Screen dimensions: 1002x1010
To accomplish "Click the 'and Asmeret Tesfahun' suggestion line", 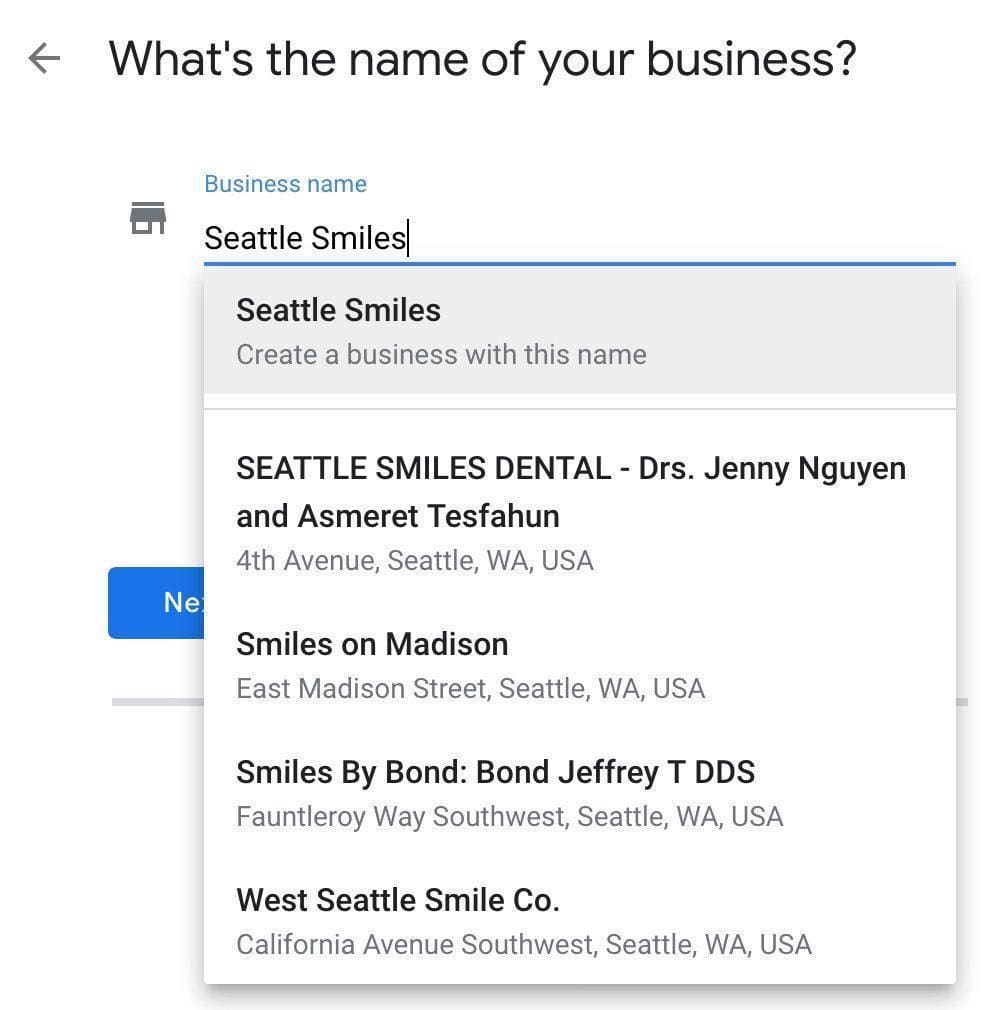I will click(x=397, y=516).
